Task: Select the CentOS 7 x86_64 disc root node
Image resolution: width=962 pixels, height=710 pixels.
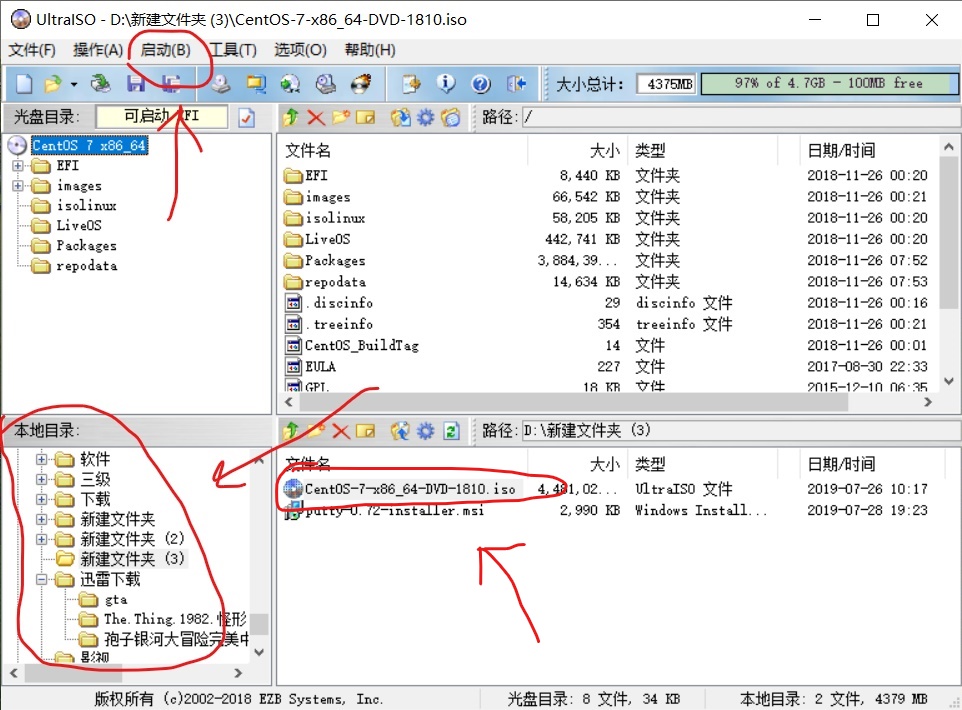Action: 89,145
